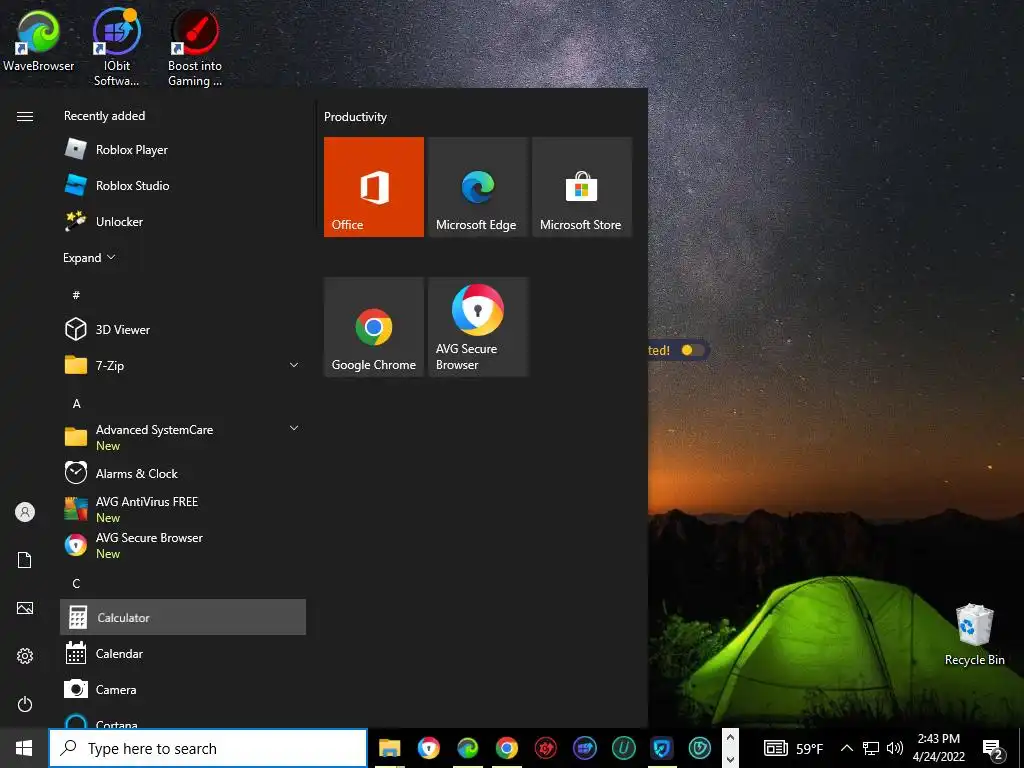This screenshot has width=1024, height=768.
Task: Launch the Google Chrome tile
Action: click(x=374, y=327)
